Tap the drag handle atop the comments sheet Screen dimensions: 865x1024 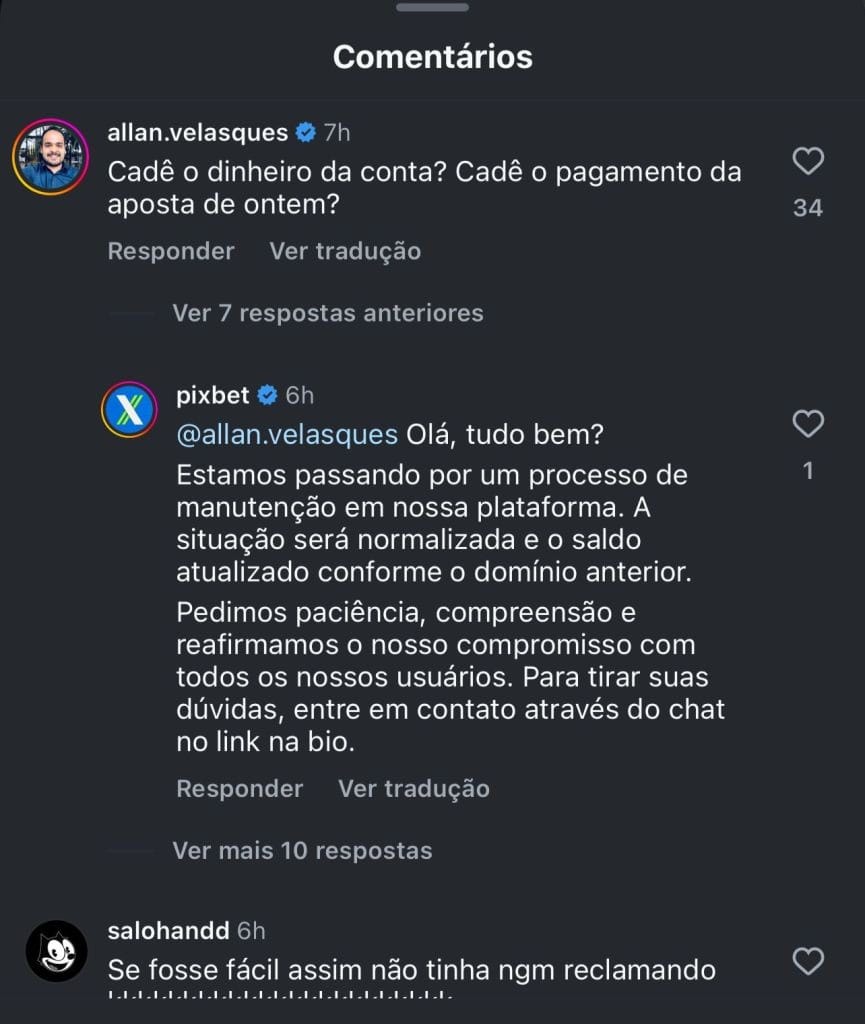coord(432,7)
